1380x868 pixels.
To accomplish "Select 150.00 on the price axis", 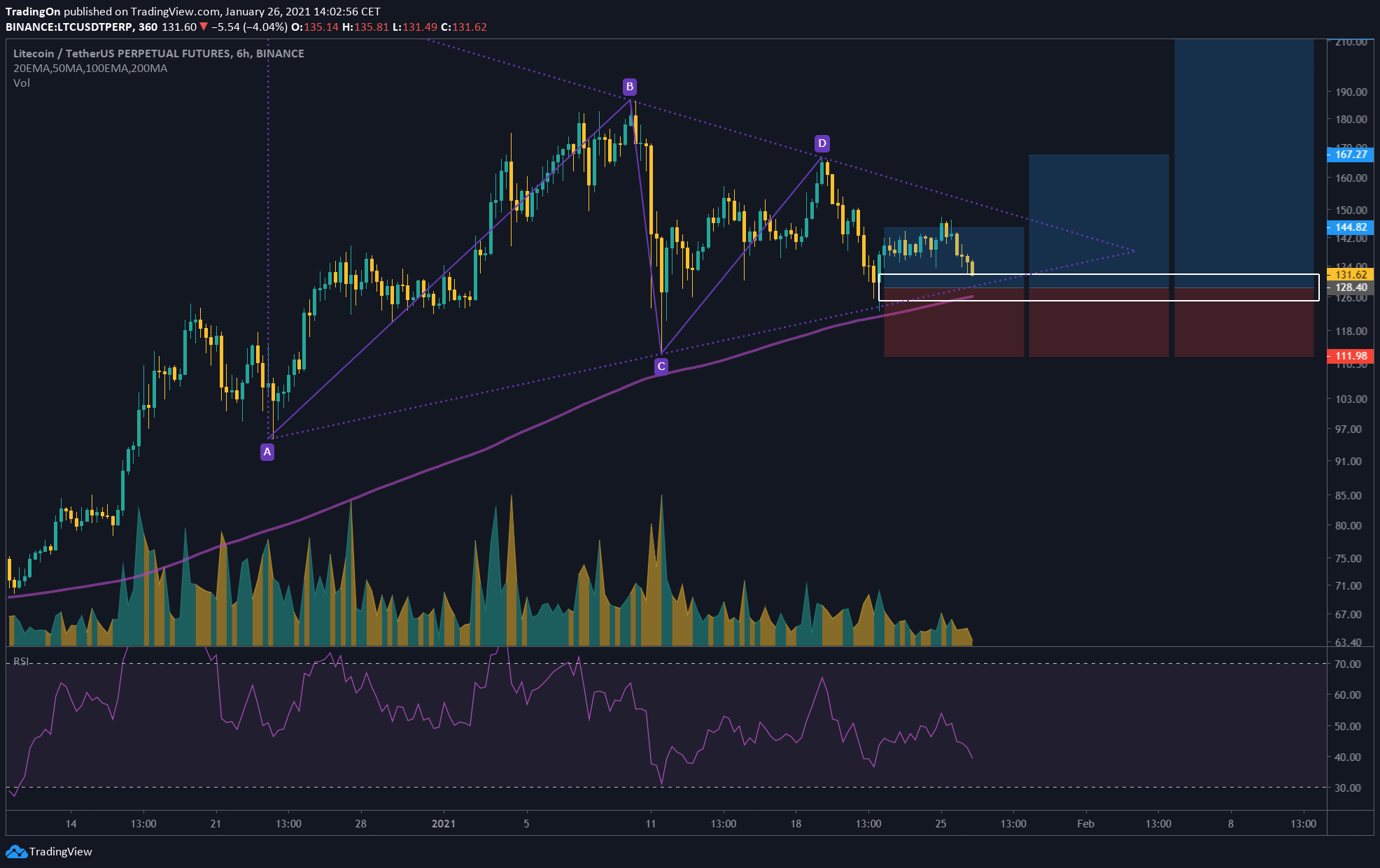I will (x=1351, y=210).
